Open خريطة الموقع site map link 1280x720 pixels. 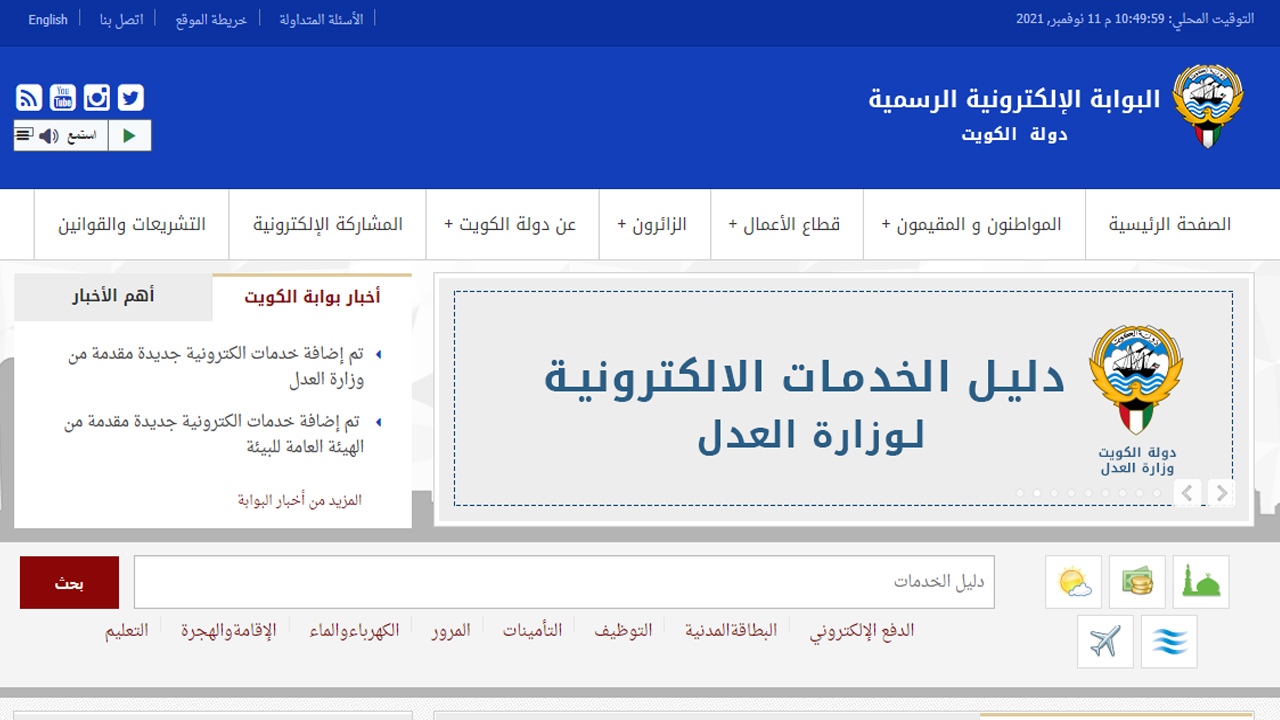211,19
